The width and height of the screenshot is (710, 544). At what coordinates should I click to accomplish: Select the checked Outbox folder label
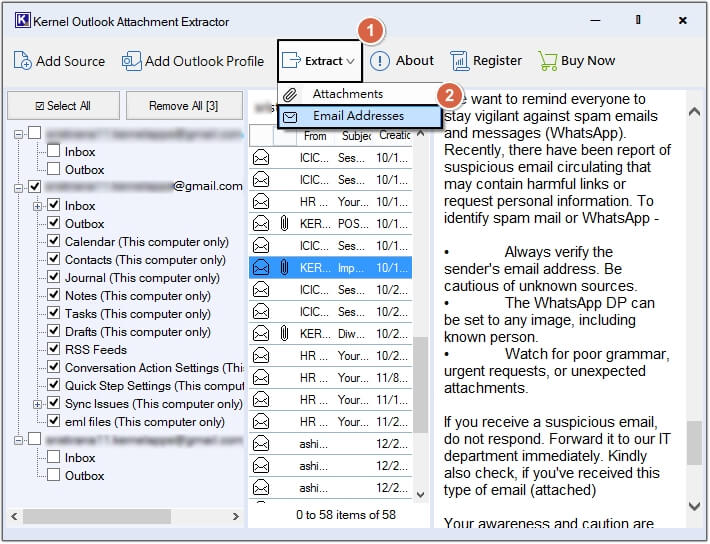coord(85,224)
